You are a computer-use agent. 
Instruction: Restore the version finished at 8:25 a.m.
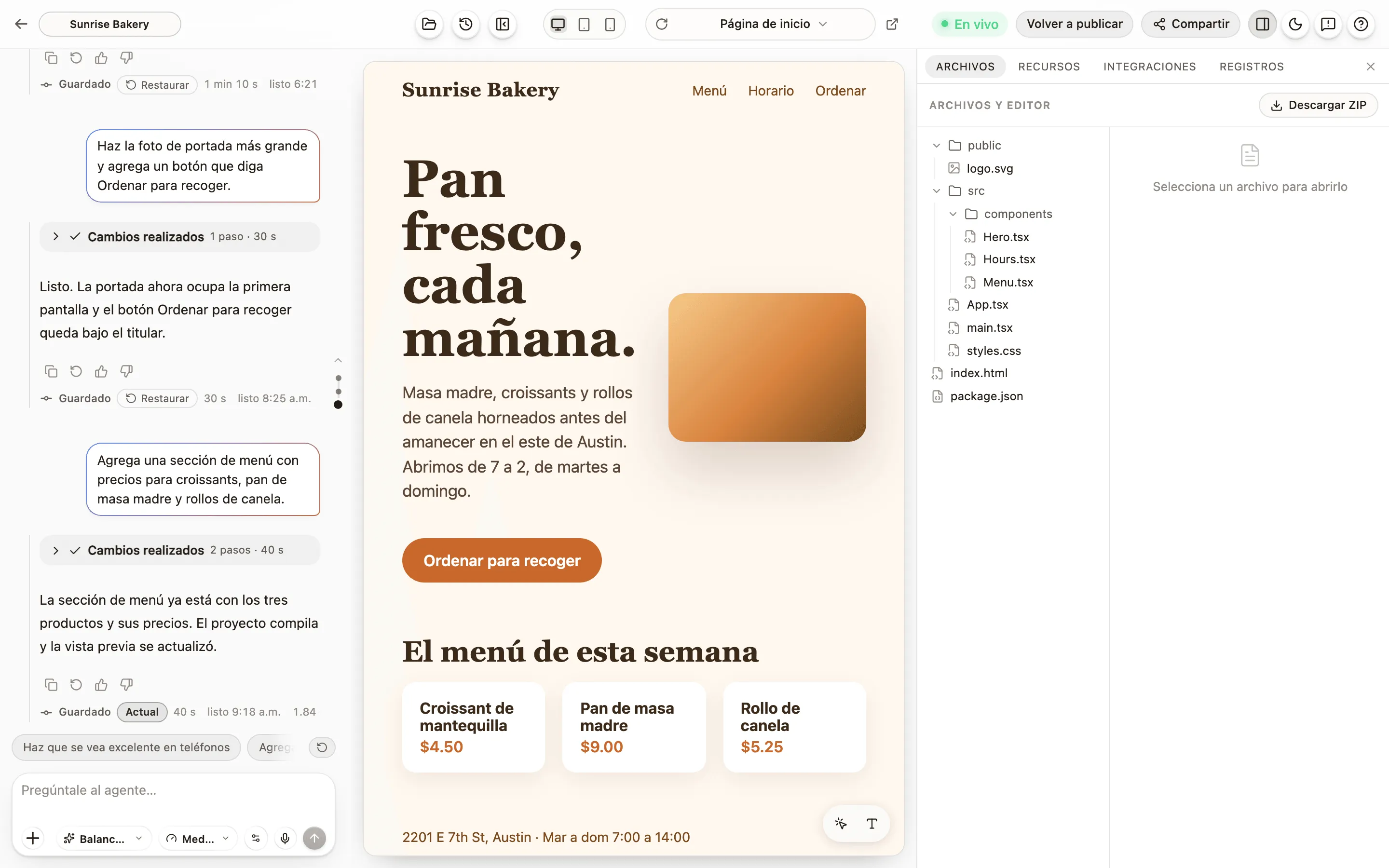(157, 398)
